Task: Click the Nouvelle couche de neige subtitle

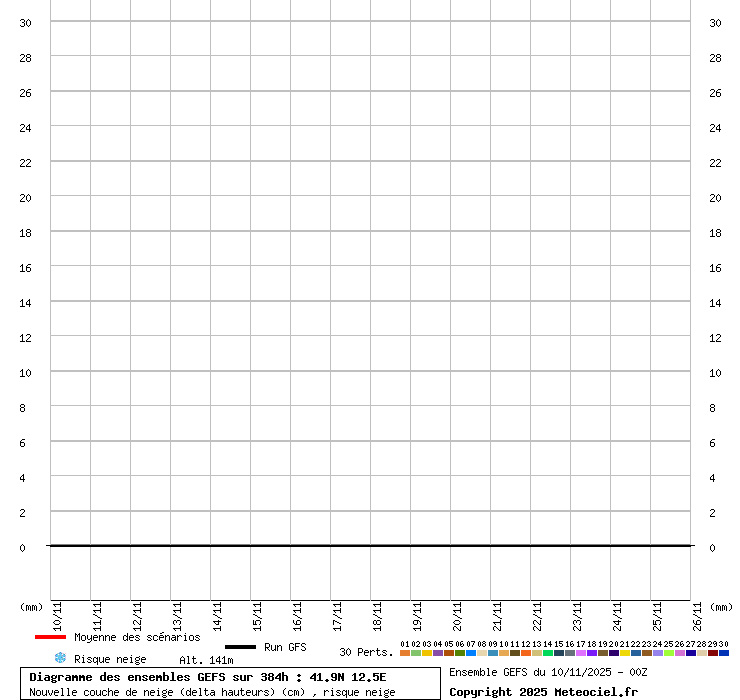Action: click(212, 692)
